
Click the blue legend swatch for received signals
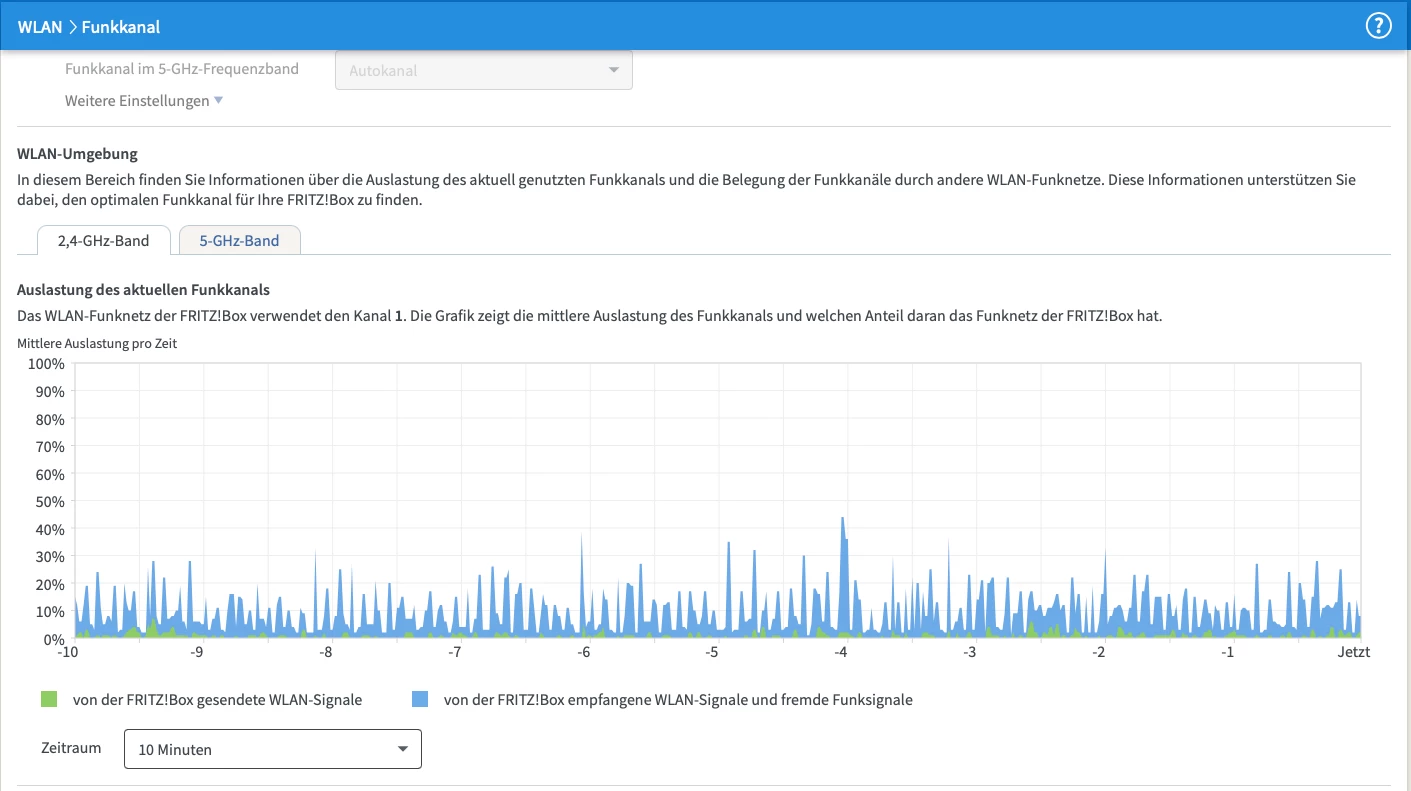(x=420, y=700)
